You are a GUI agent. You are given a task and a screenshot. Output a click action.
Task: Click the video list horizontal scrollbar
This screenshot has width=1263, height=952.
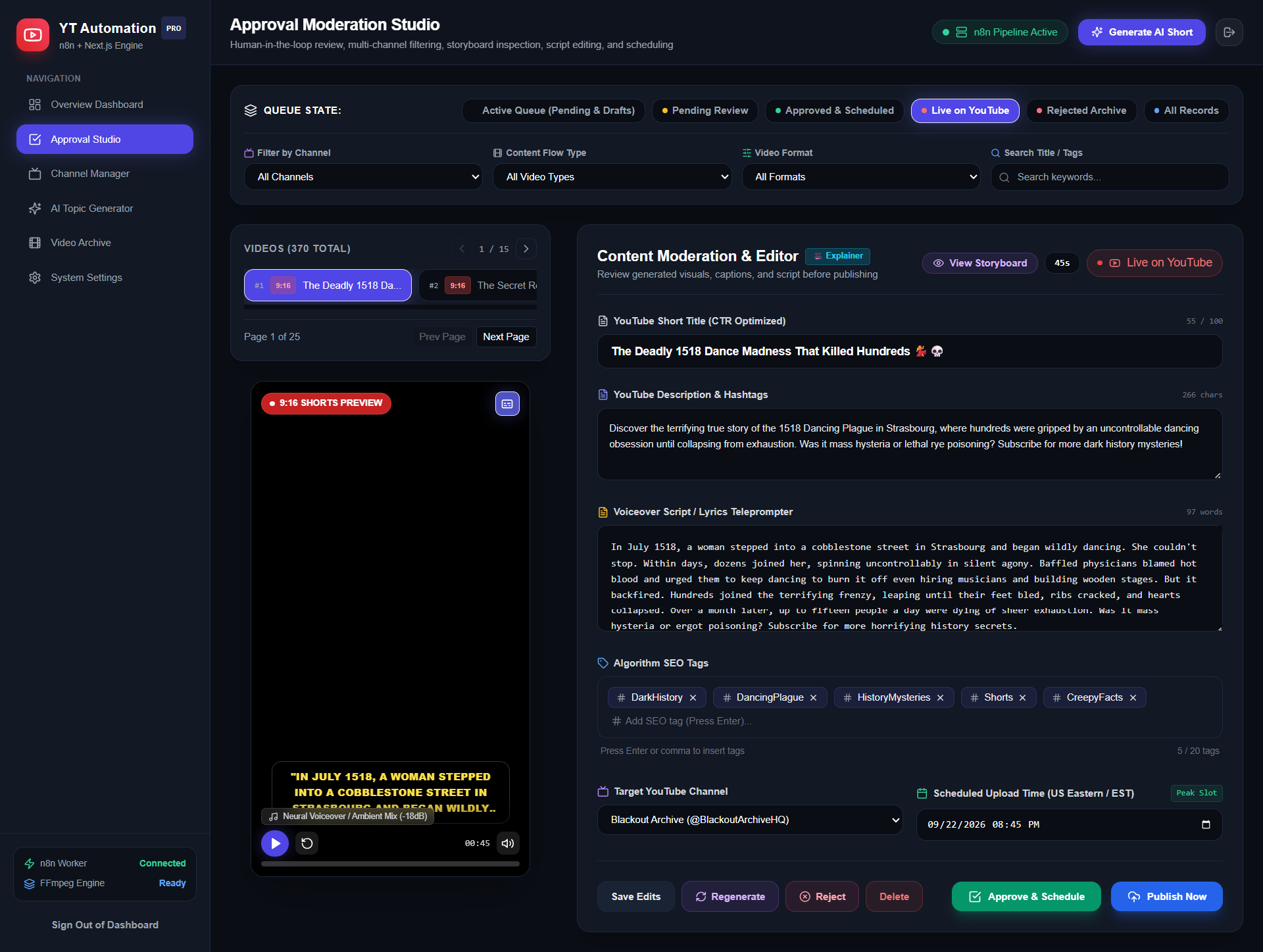click(x=390, y=307)
